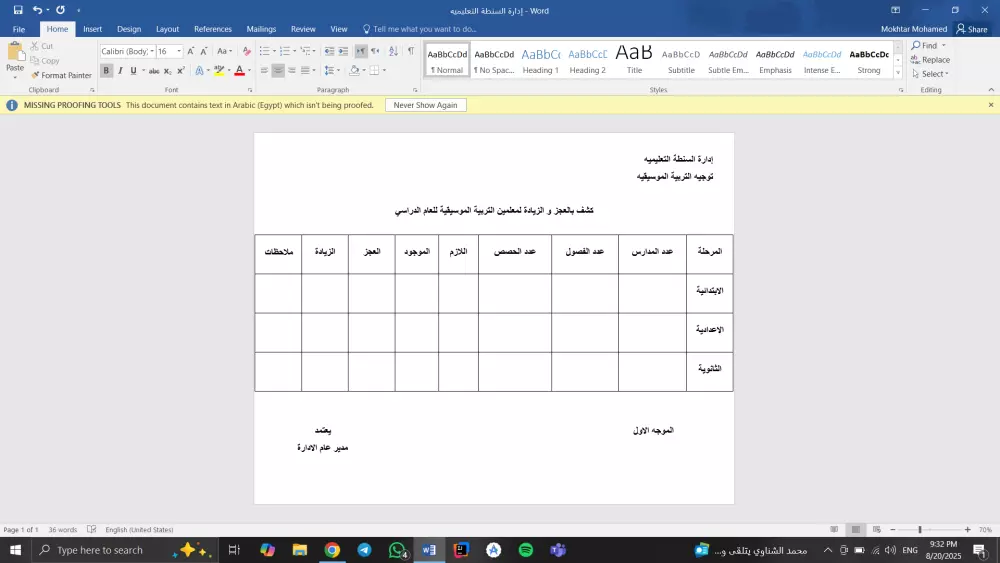1000x563 pixels.
Task: Click the 36 words count
Action: [x=62, y=530]
